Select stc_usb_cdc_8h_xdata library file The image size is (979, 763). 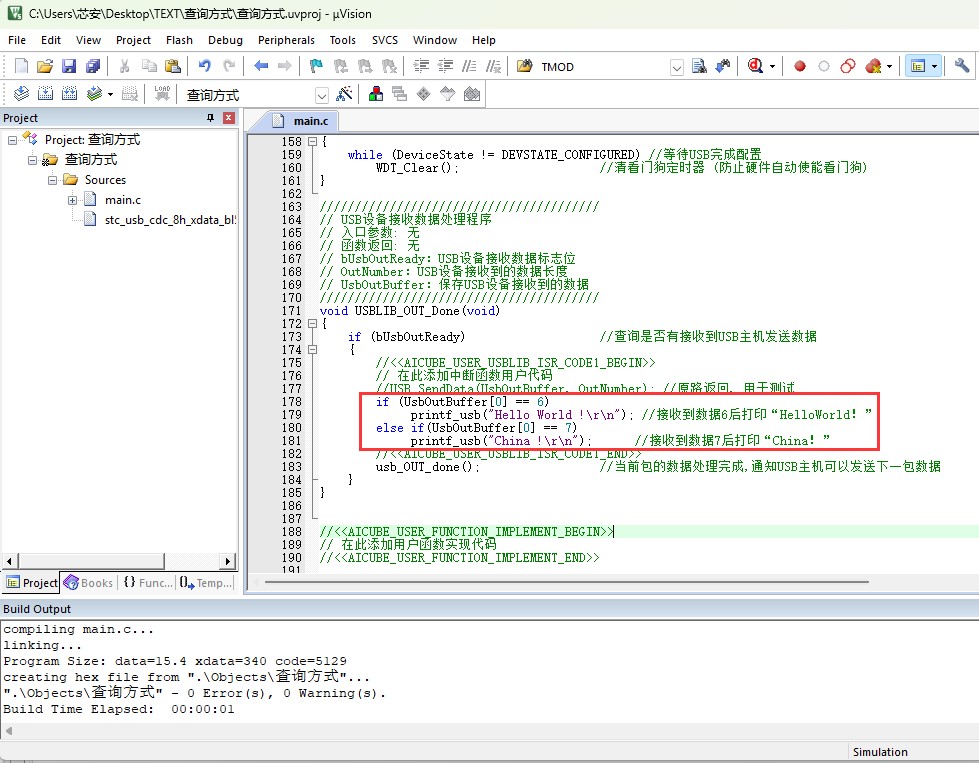pyautogui.click(x=161, y=220)
